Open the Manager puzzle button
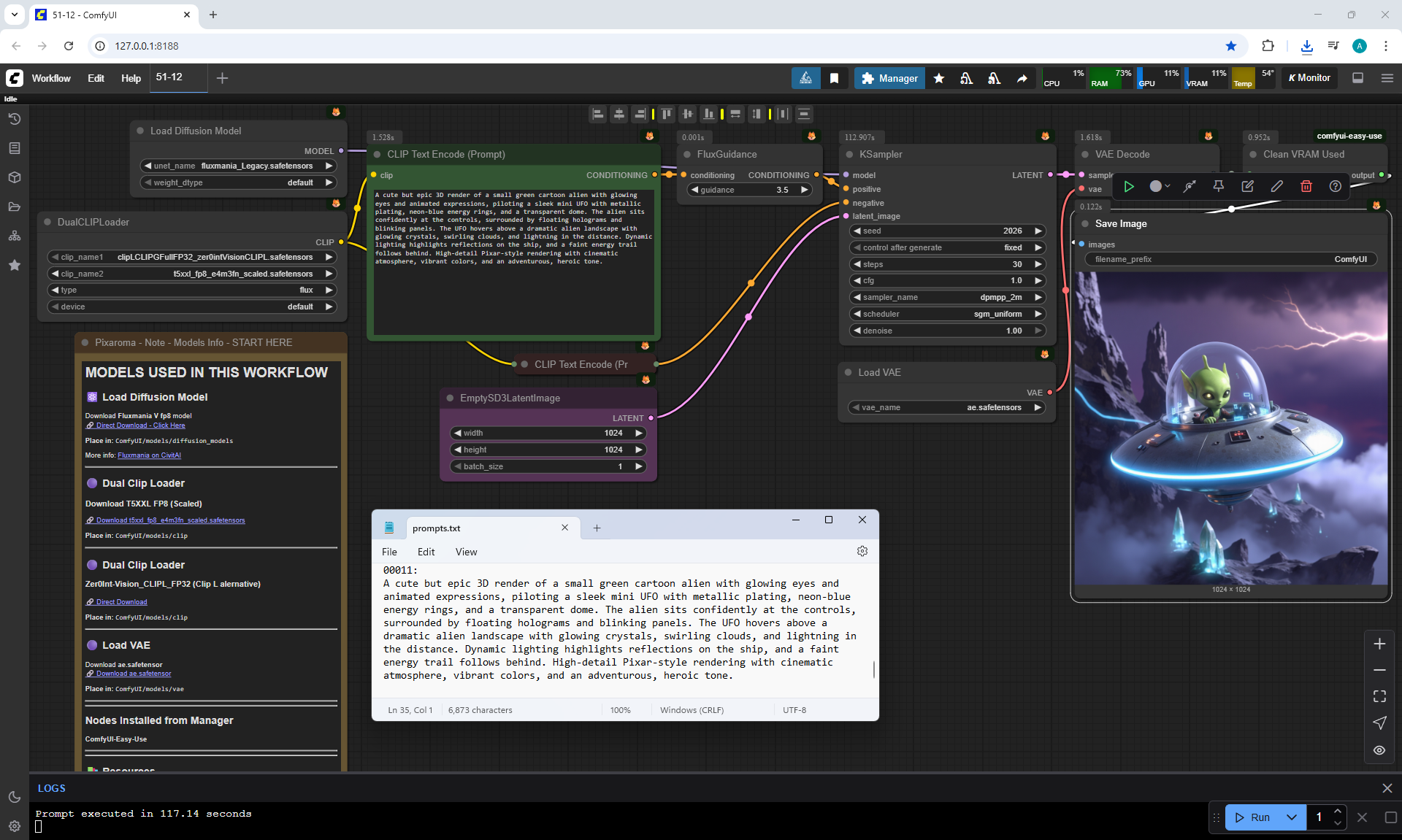1402x840 pixels. [x=889, y=78]
